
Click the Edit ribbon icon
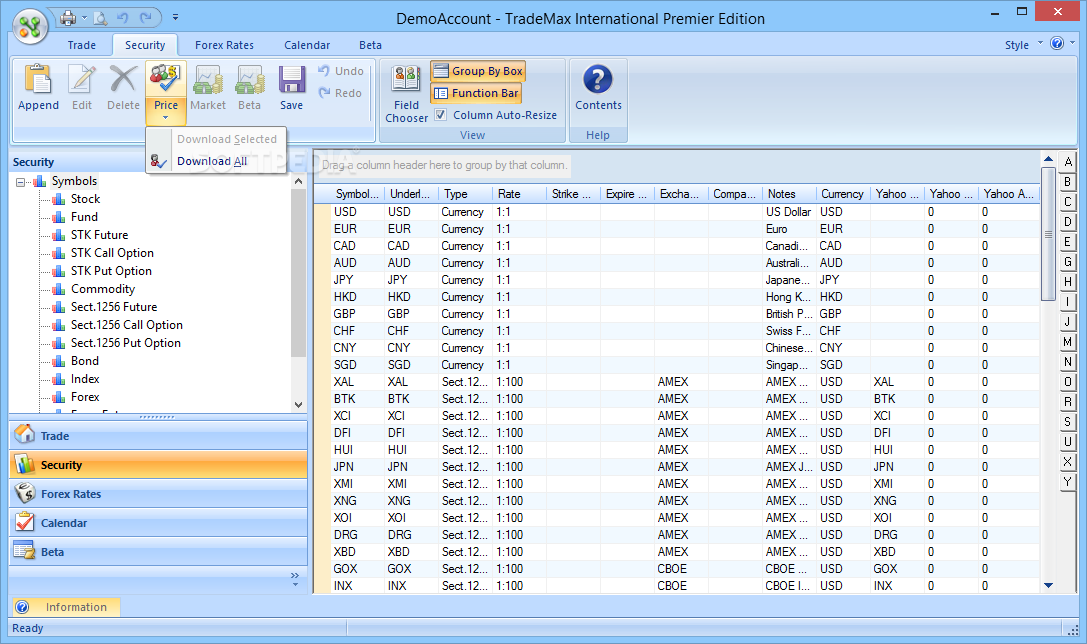point(82,87)
